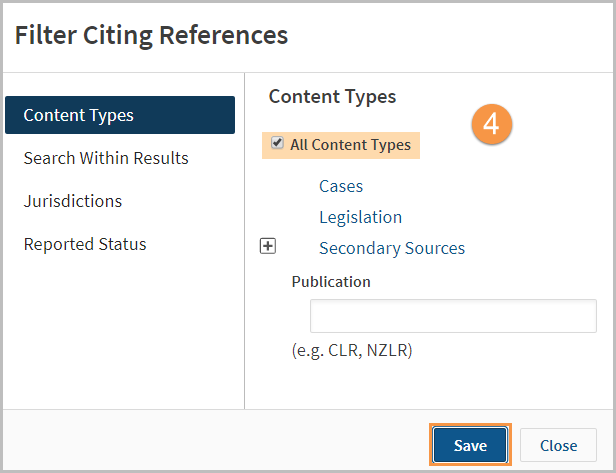Click the Filter Citing References dialog title

151,35
